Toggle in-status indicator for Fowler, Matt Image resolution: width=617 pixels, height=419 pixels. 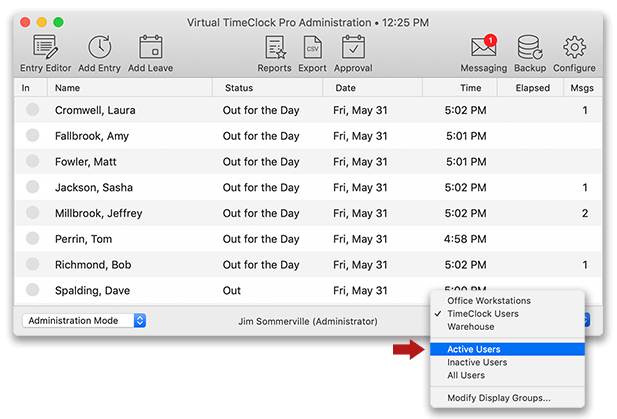pos(32,161)
